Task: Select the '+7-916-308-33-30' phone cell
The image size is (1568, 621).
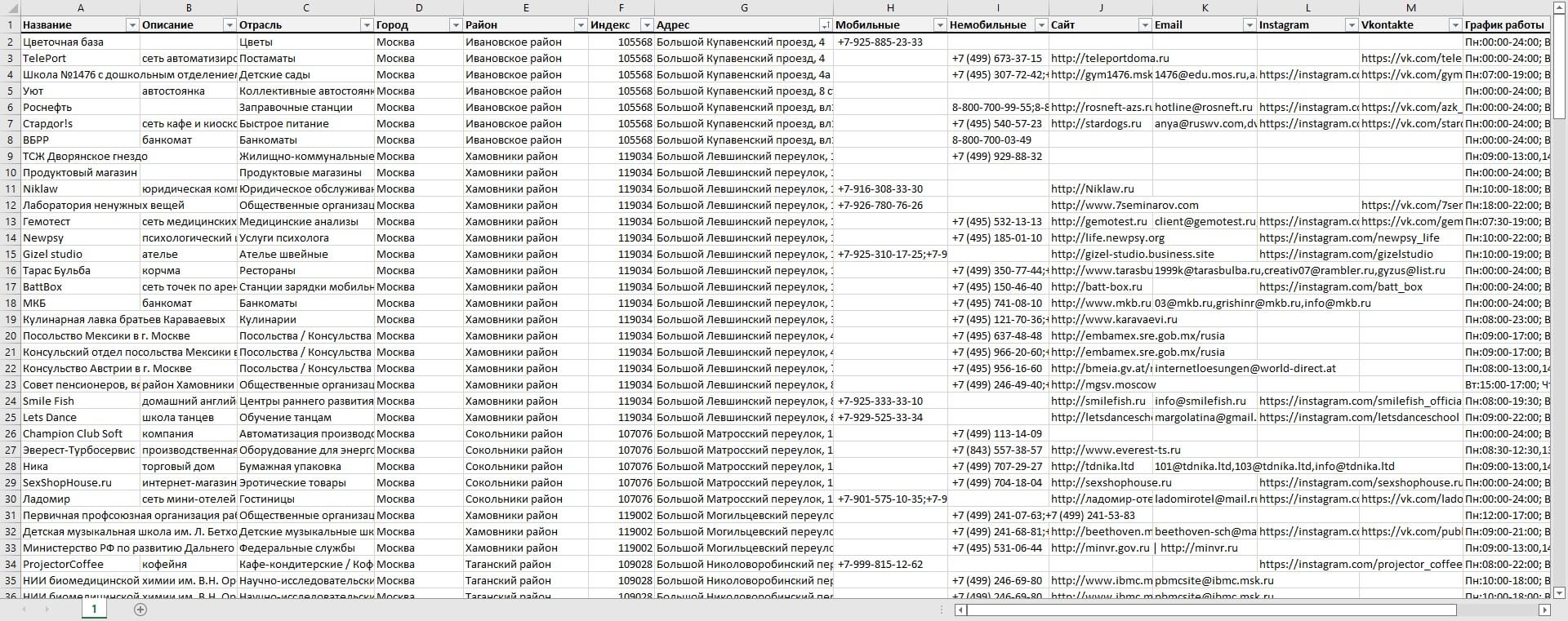Action: pos(891,189)
